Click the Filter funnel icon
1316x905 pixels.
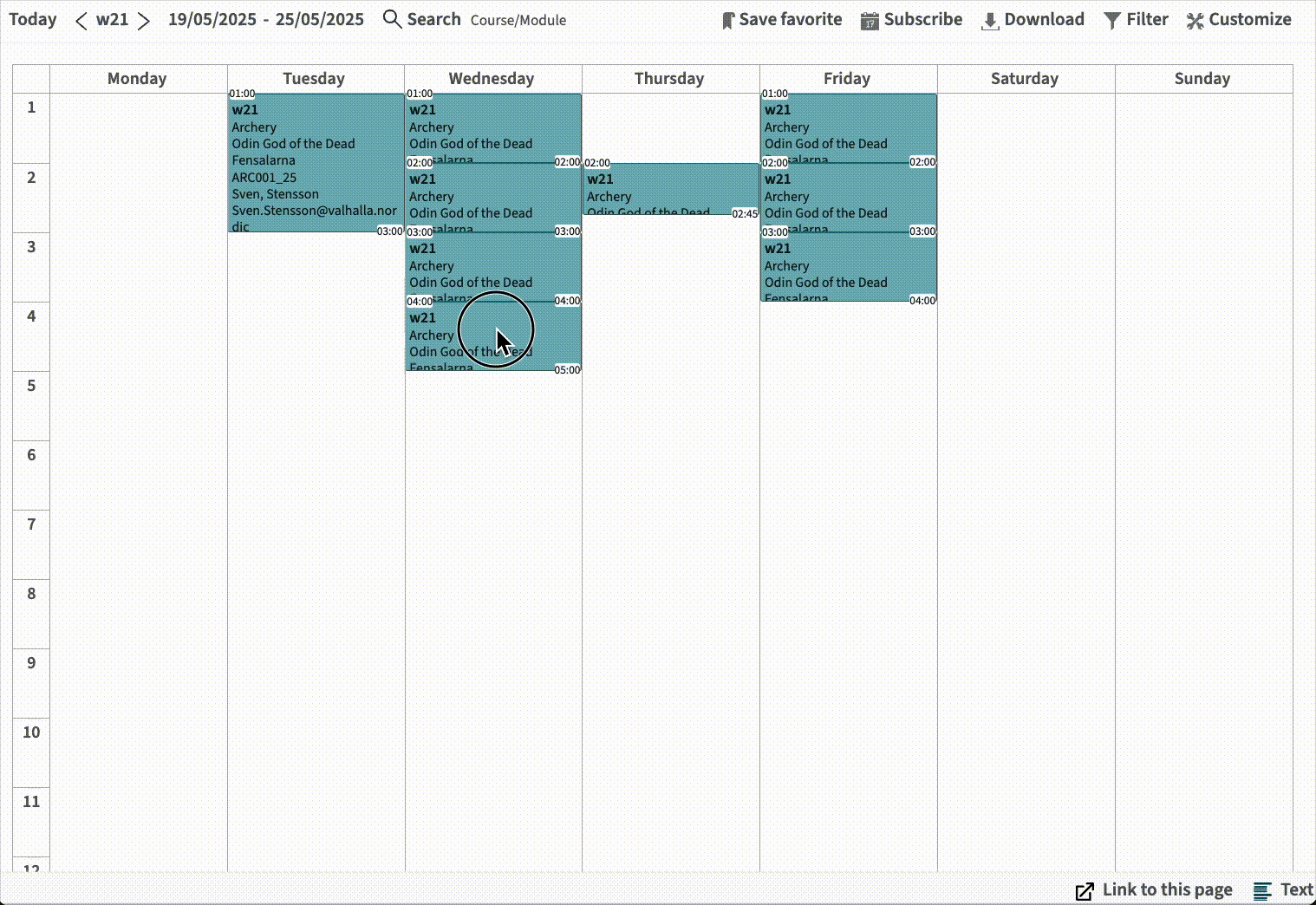tap(1112, 21)
